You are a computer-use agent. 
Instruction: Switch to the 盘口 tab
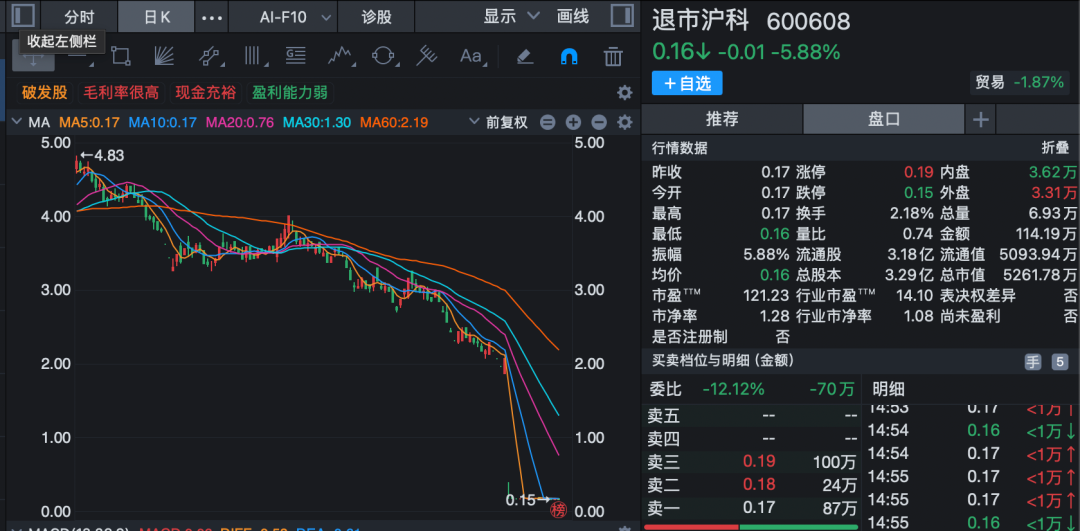(884, 120)
